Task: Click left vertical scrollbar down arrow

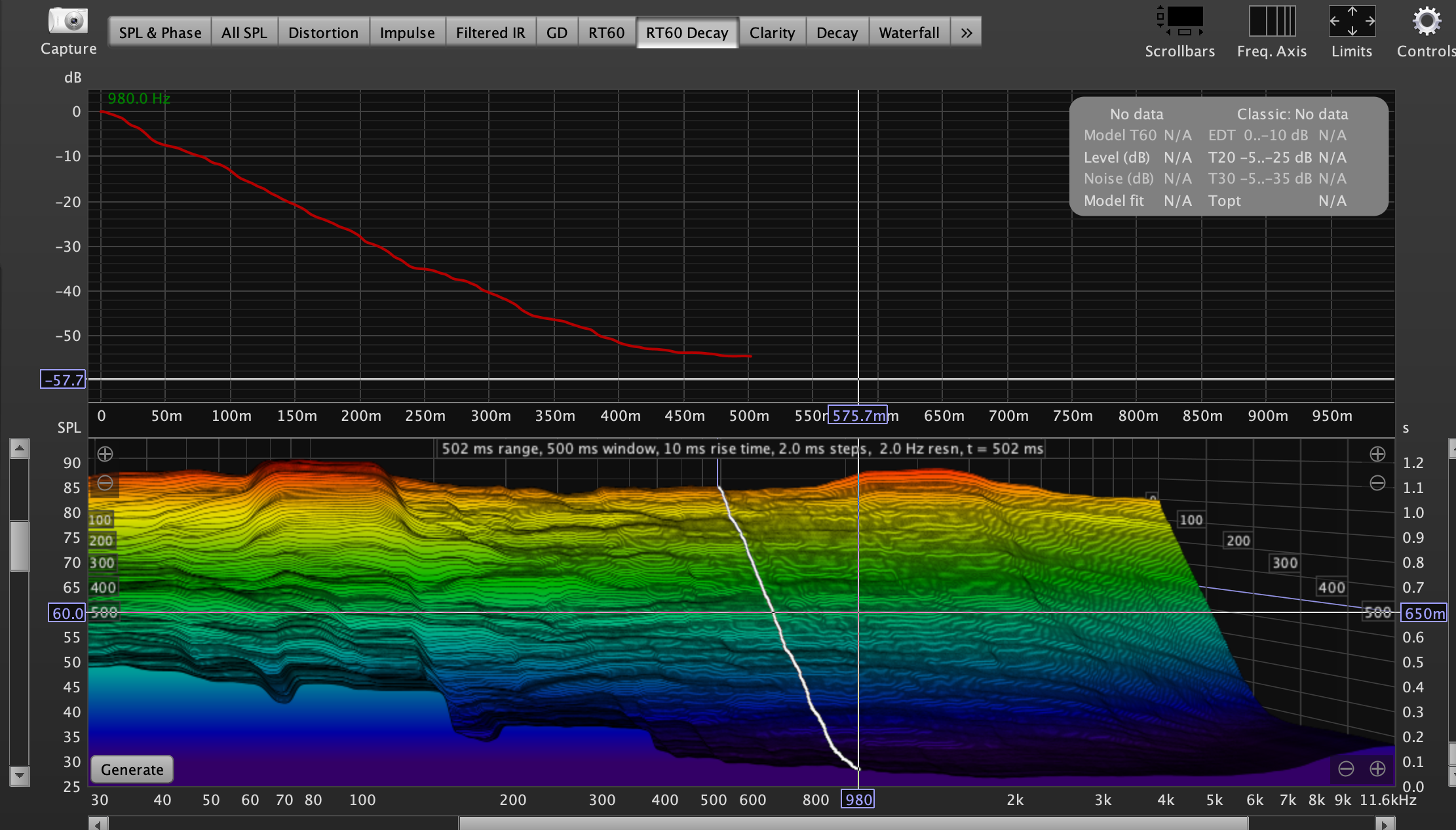Action: [x=20, y=776]
